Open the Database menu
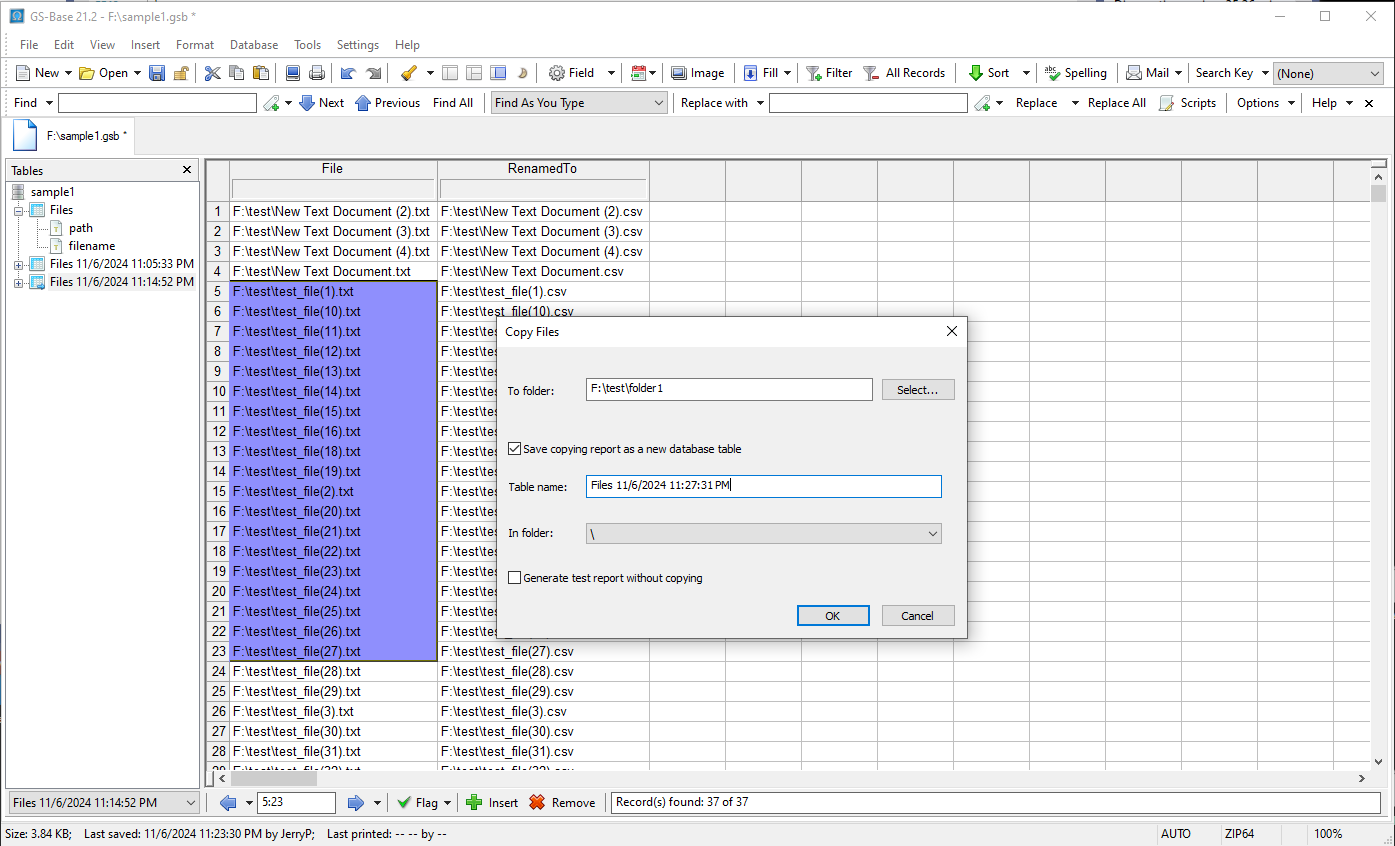Image resolution: width=1395 pixels, height=846 pixels. (x=254, y=45)
